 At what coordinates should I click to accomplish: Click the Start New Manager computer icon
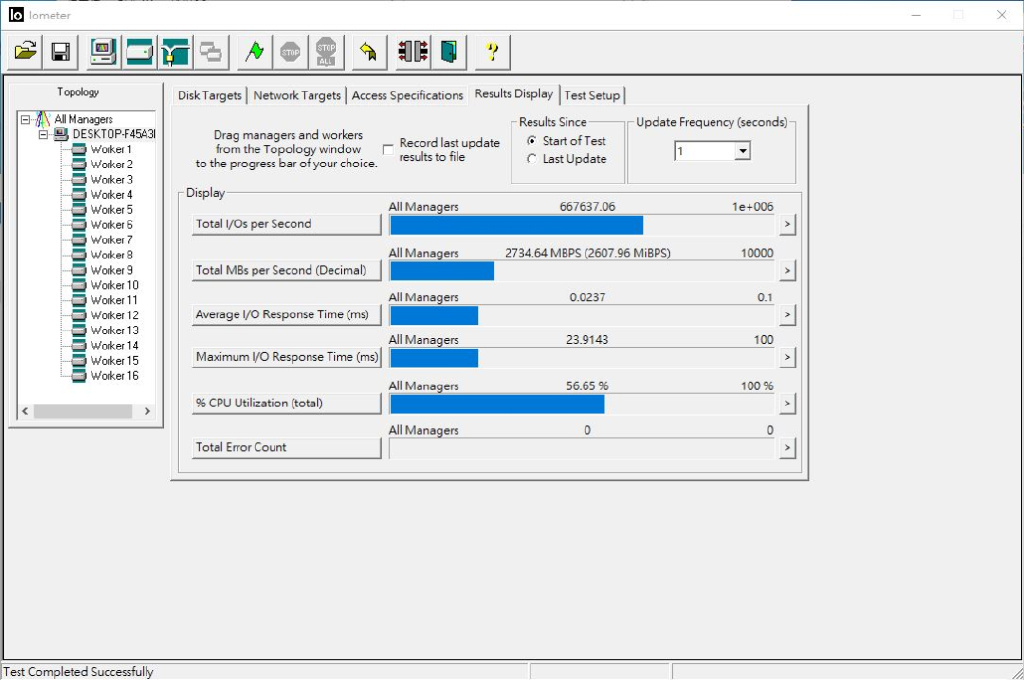(103, 51)
